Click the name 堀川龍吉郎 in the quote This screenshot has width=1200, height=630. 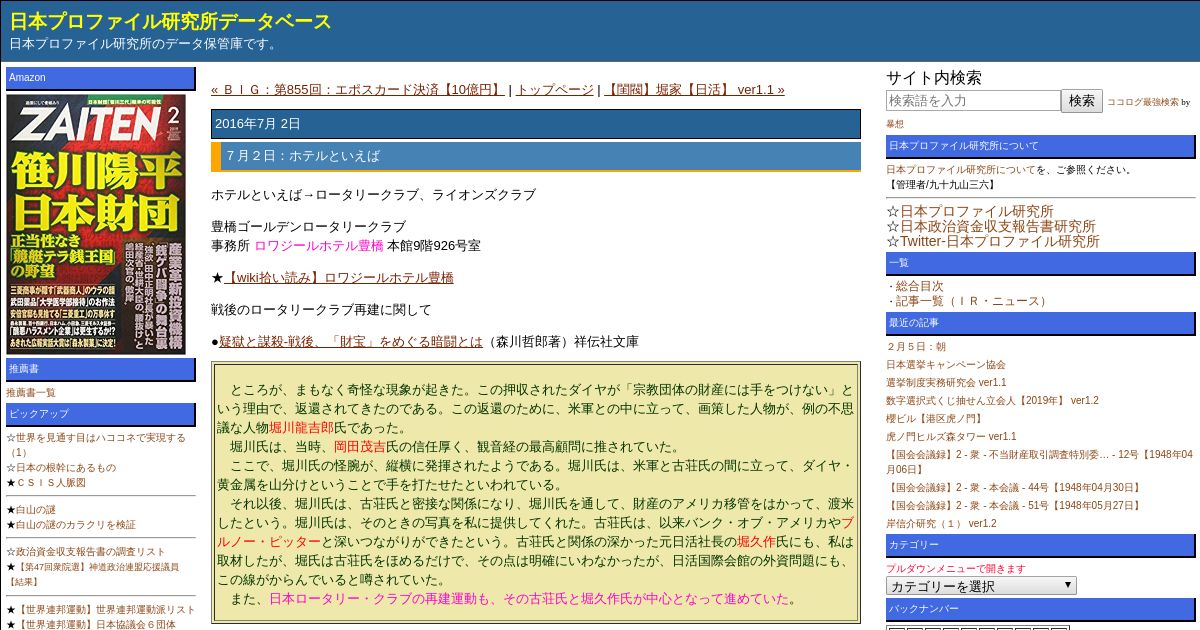pyautogui.click(x=301, y=427)
